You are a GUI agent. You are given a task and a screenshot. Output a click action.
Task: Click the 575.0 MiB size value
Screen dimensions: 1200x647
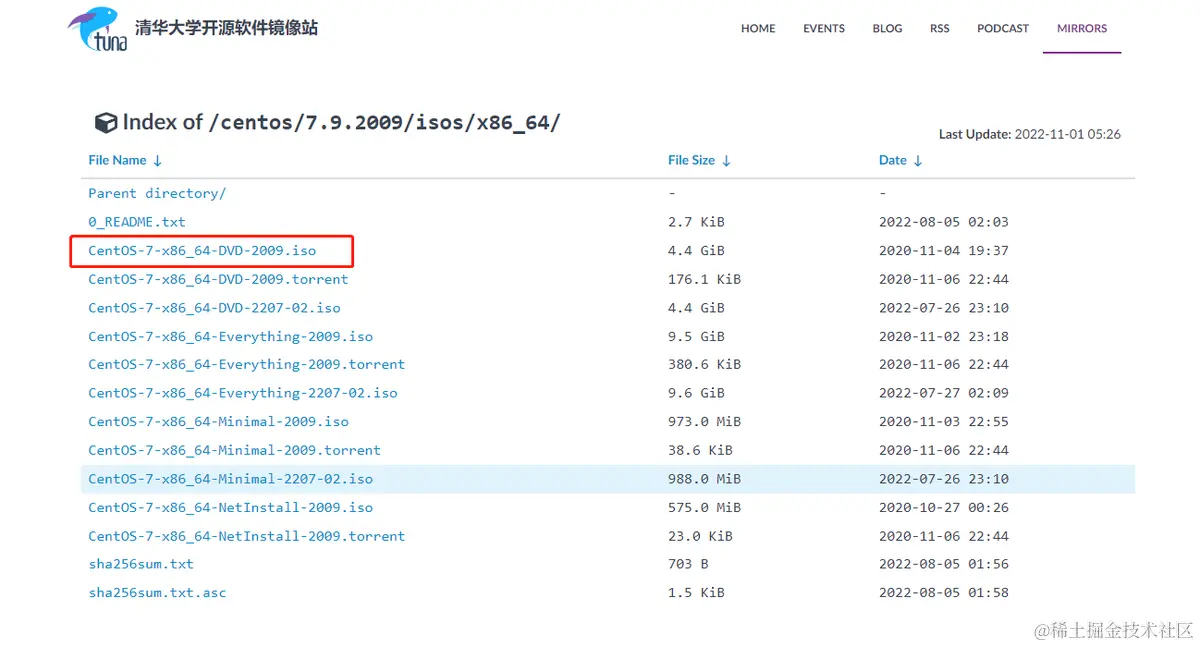[704, 507]
